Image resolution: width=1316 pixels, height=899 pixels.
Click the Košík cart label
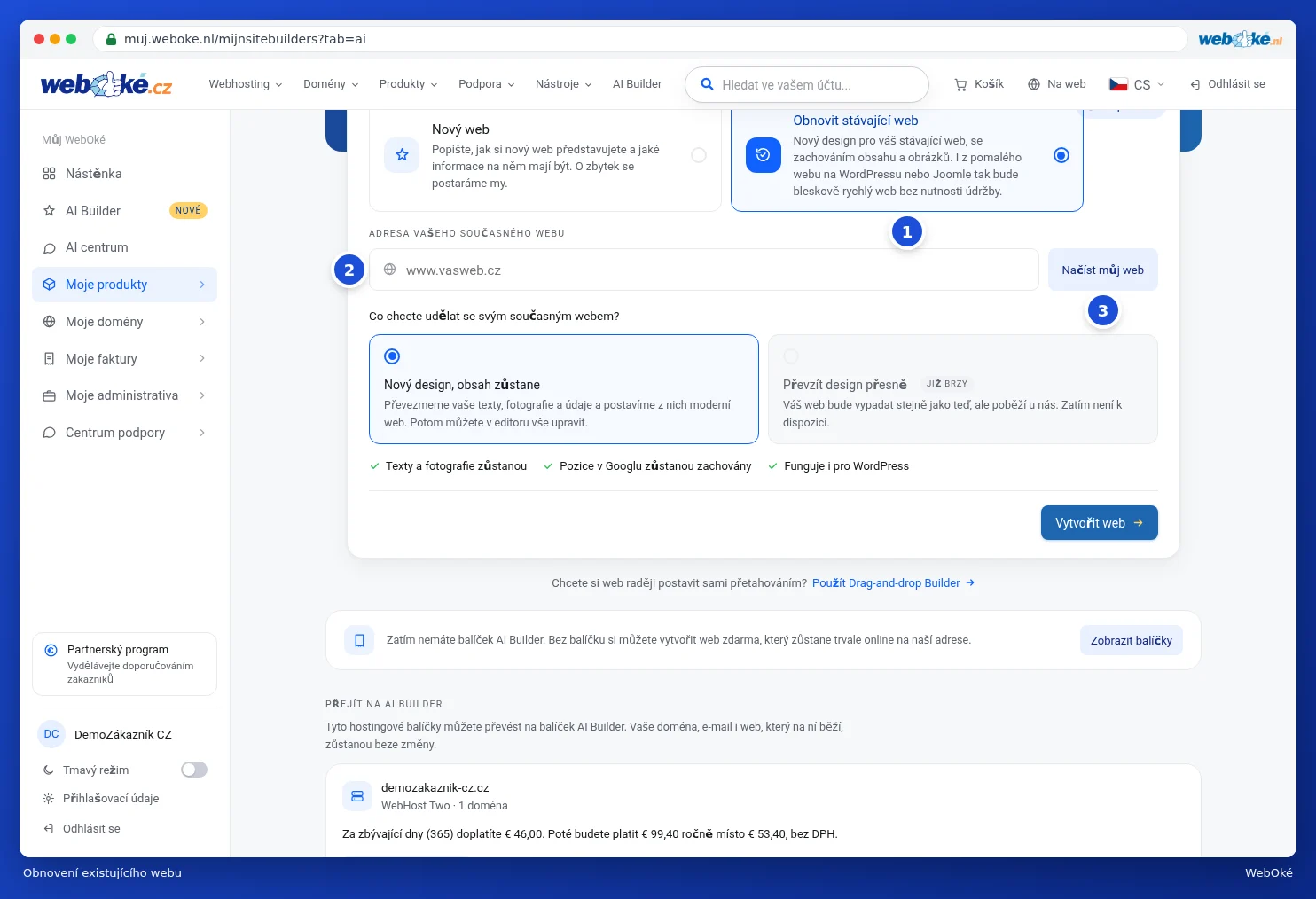[990, 84]
